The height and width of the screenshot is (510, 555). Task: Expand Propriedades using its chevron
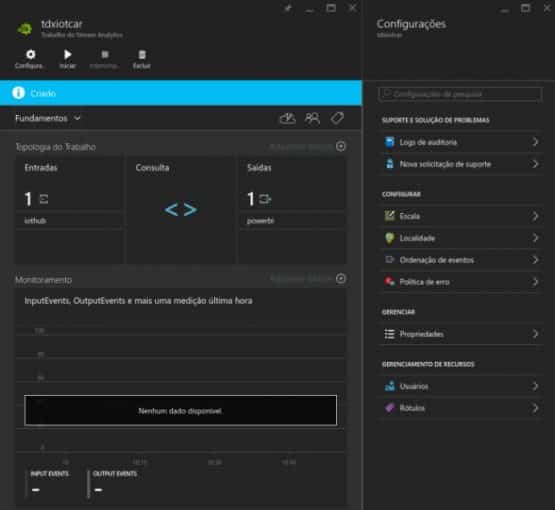pyautogui.click(x=535, y=334)
